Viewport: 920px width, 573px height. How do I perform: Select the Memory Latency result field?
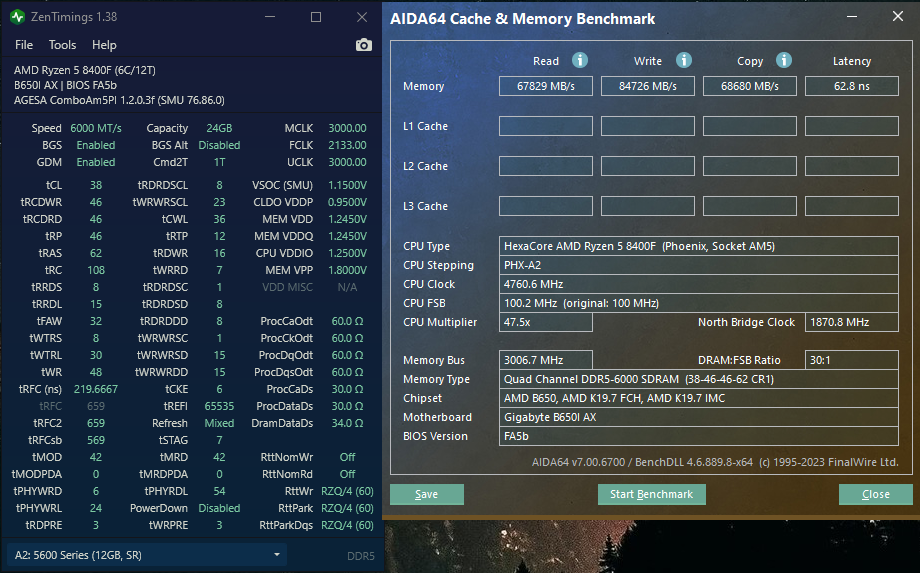click(851, 86)
